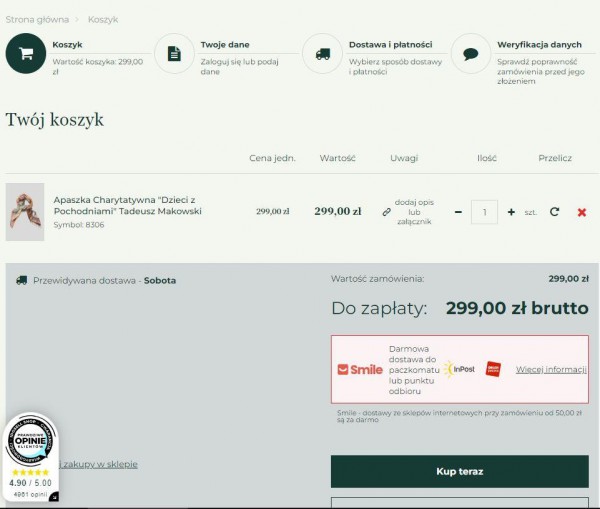Click the Symbol: 8306 text

(x=79, y=225)
